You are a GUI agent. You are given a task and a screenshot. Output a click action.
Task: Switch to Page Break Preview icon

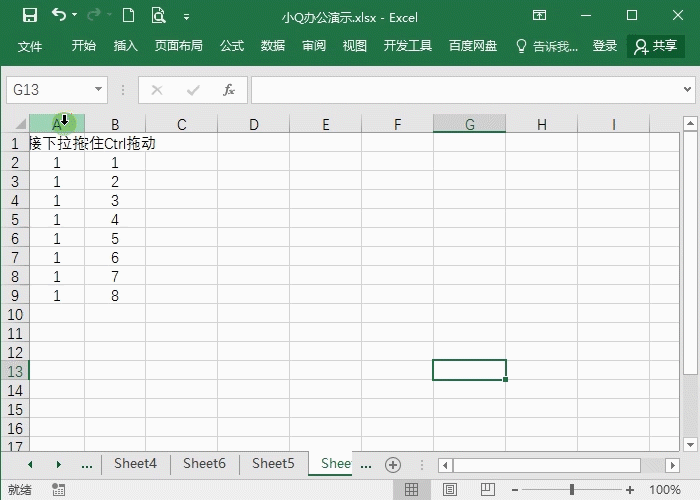488,490
